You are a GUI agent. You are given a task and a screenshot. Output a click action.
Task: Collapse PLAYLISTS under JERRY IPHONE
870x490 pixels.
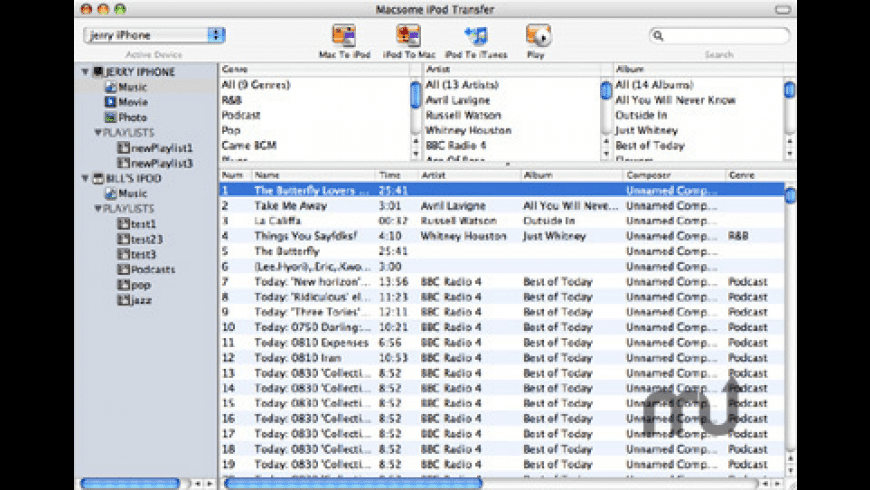(98, 133)
